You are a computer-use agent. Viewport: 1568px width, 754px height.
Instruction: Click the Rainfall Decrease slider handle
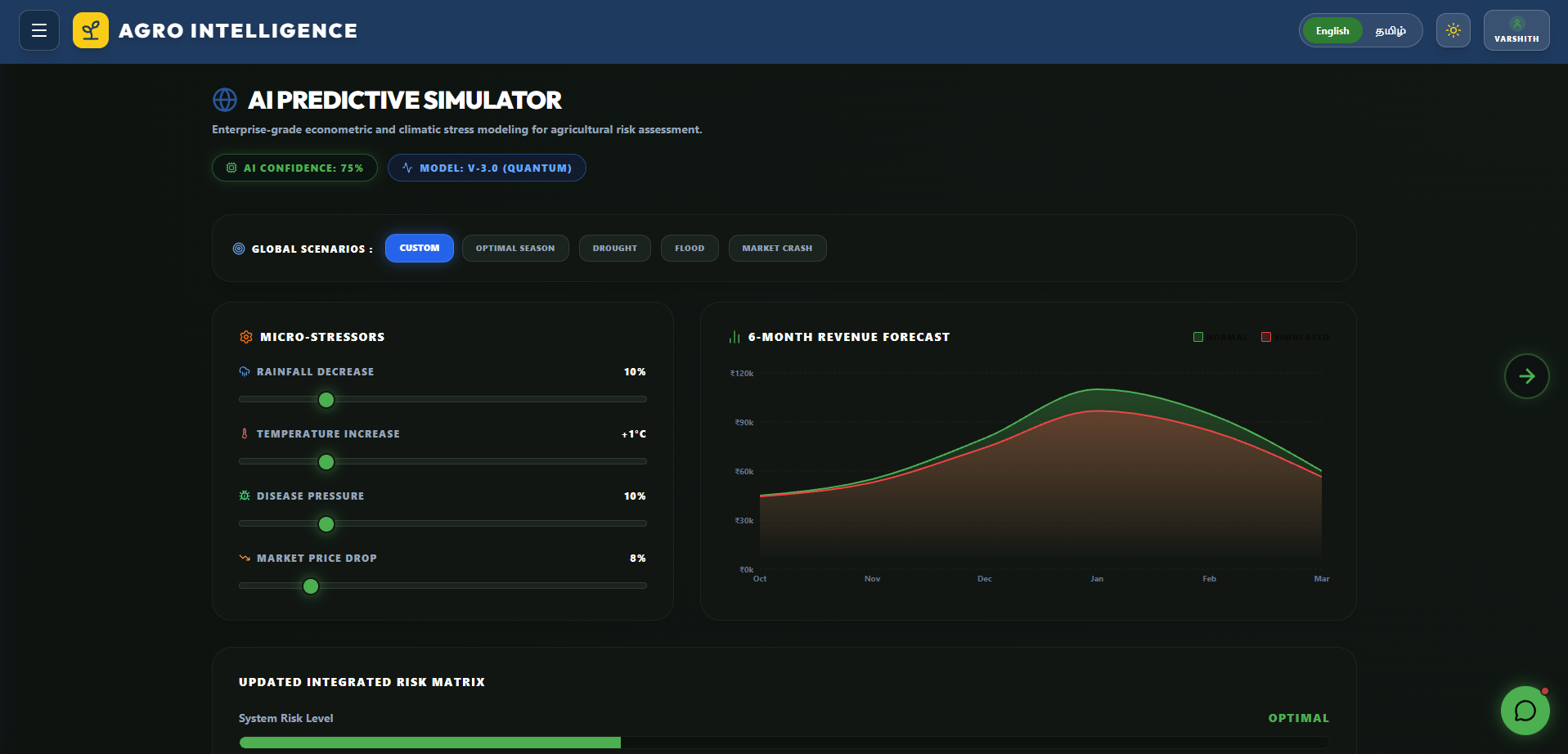pyautogui.click(x=326, y=400)
